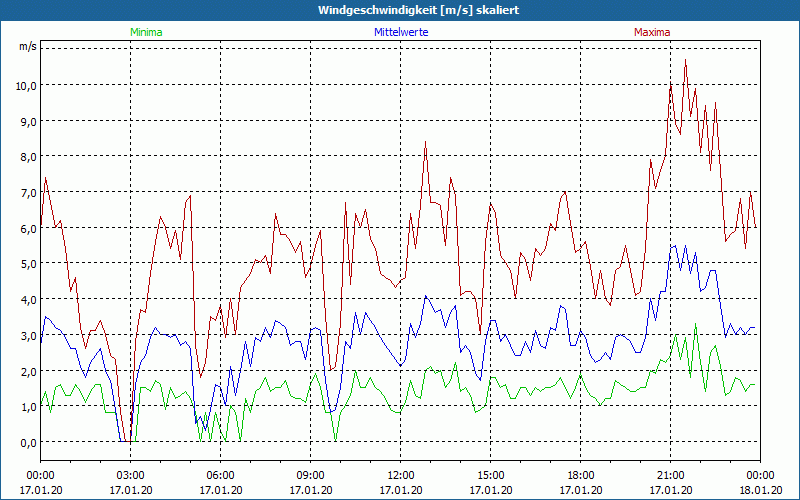Click the 15:00 time axis label
The width and height of the screenshot is (800, 500).
point(491,476)
